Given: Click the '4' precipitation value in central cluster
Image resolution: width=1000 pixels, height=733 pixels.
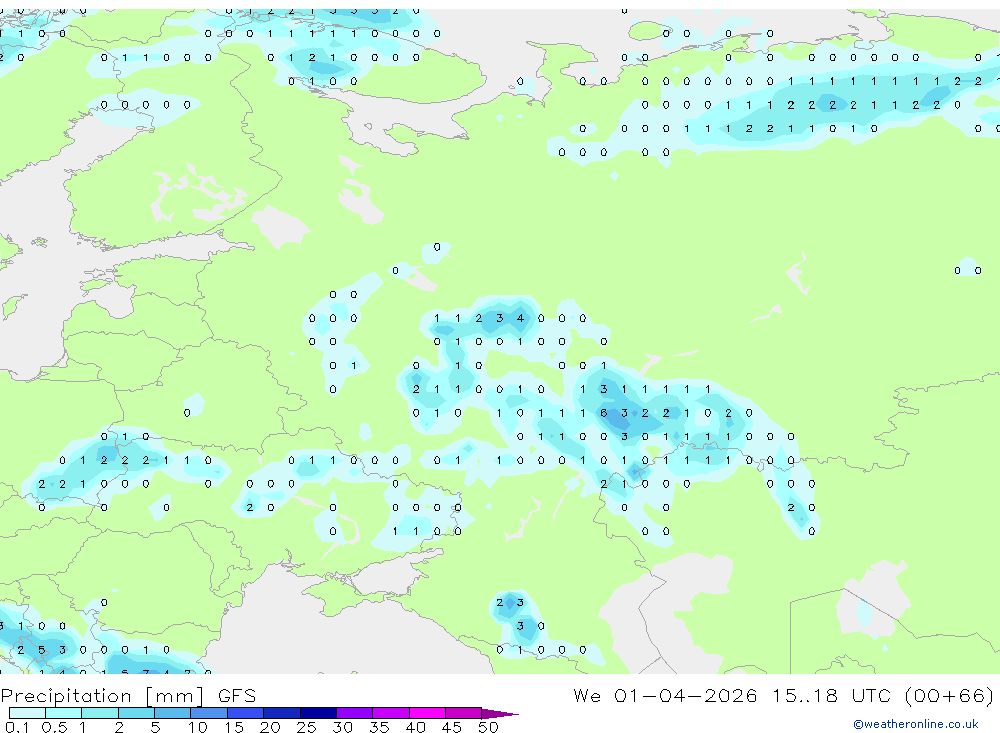Looking at the screenshot, I should pos(520,318).
